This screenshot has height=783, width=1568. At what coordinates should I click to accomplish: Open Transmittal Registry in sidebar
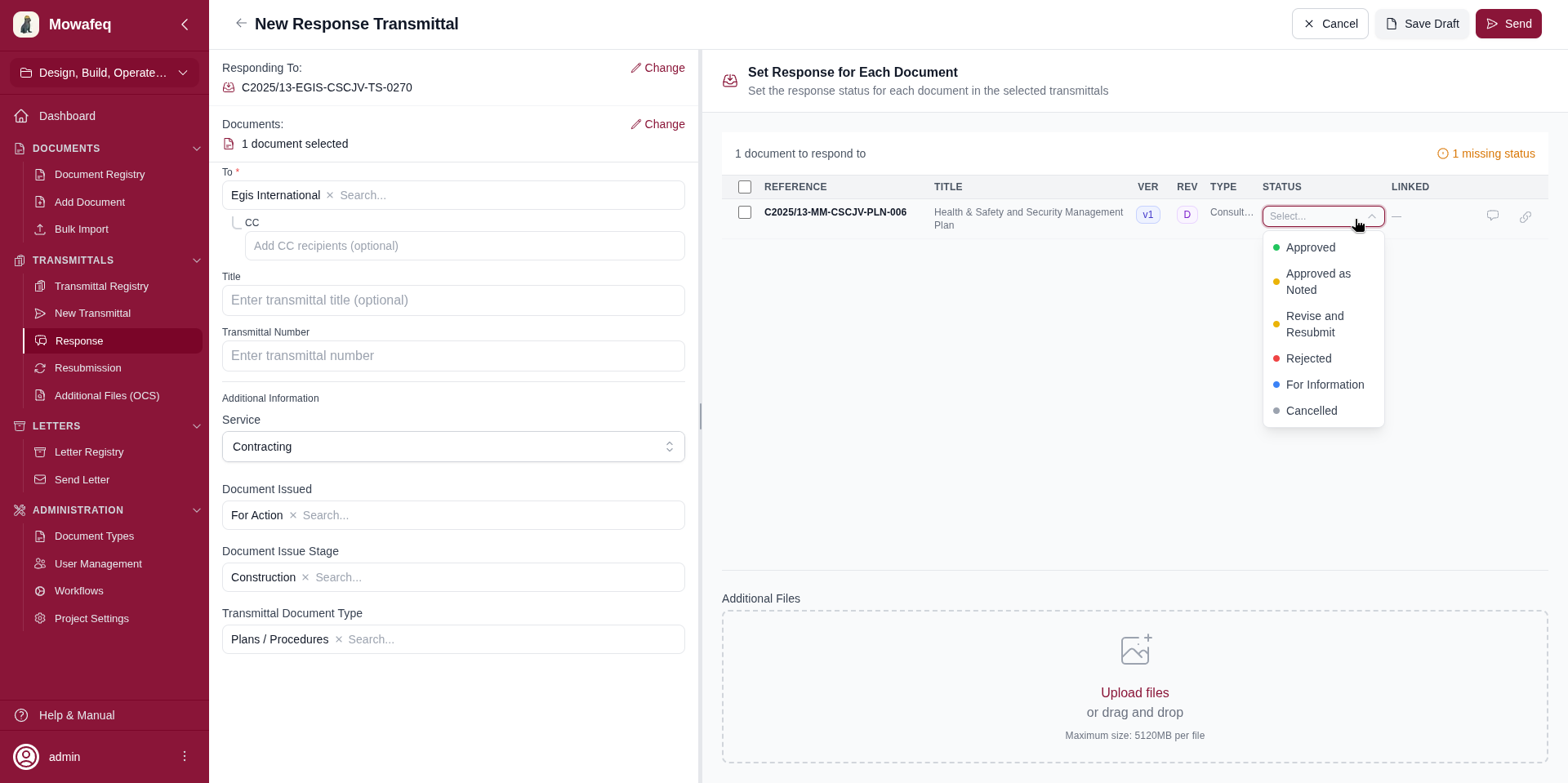tap(101, 287)
